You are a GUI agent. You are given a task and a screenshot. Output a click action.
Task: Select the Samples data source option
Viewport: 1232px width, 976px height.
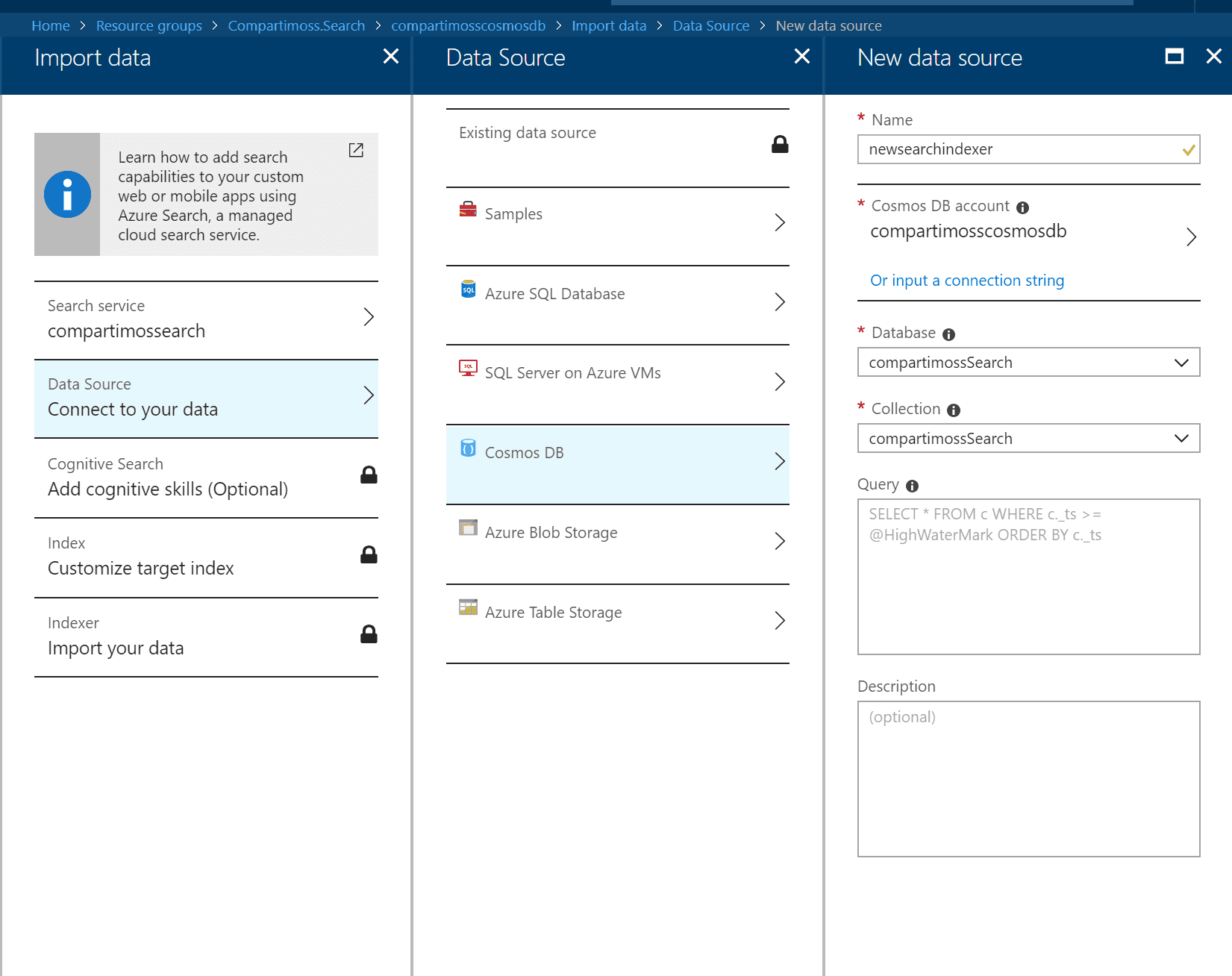pyautogui.click(x=618, y=226)
